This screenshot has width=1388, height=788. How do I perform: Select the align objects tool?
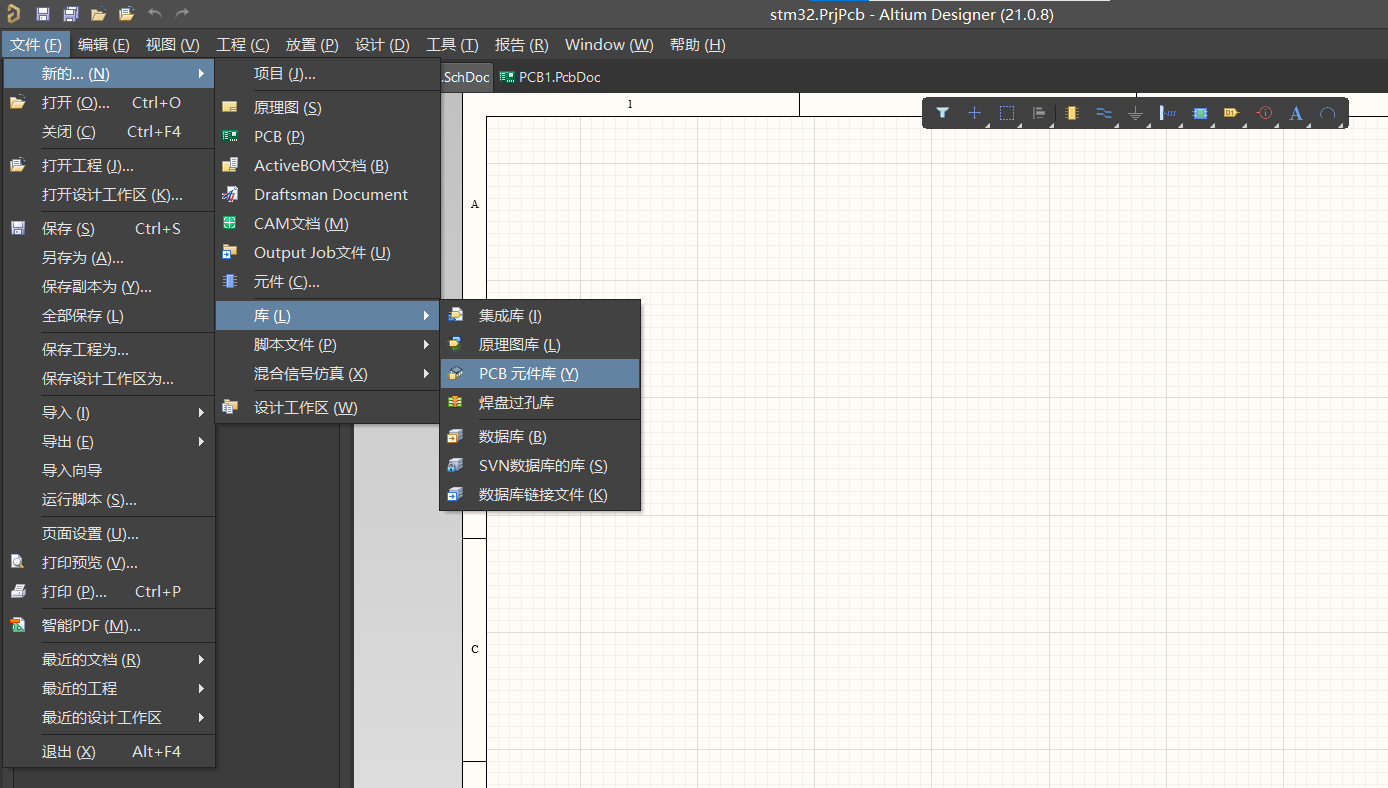point(1039,113)
